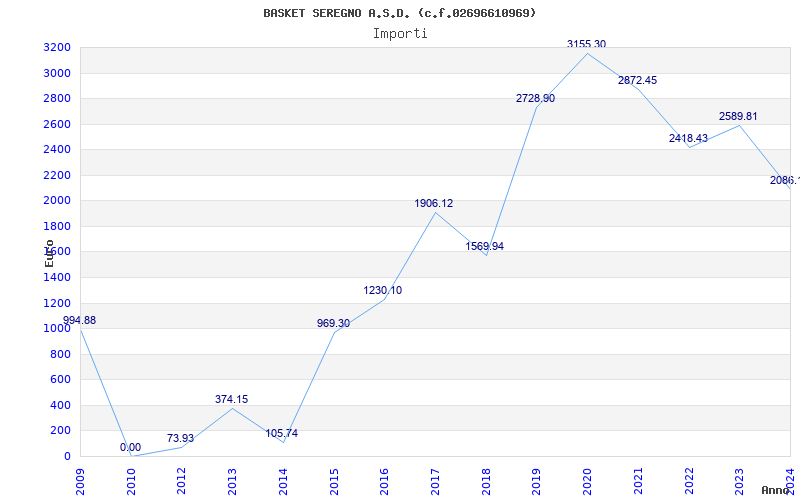Select the 3155.30 maximum value label
The height and width of the screenshot is (500, 800).
pyautogui.click(x=586, y=44)
